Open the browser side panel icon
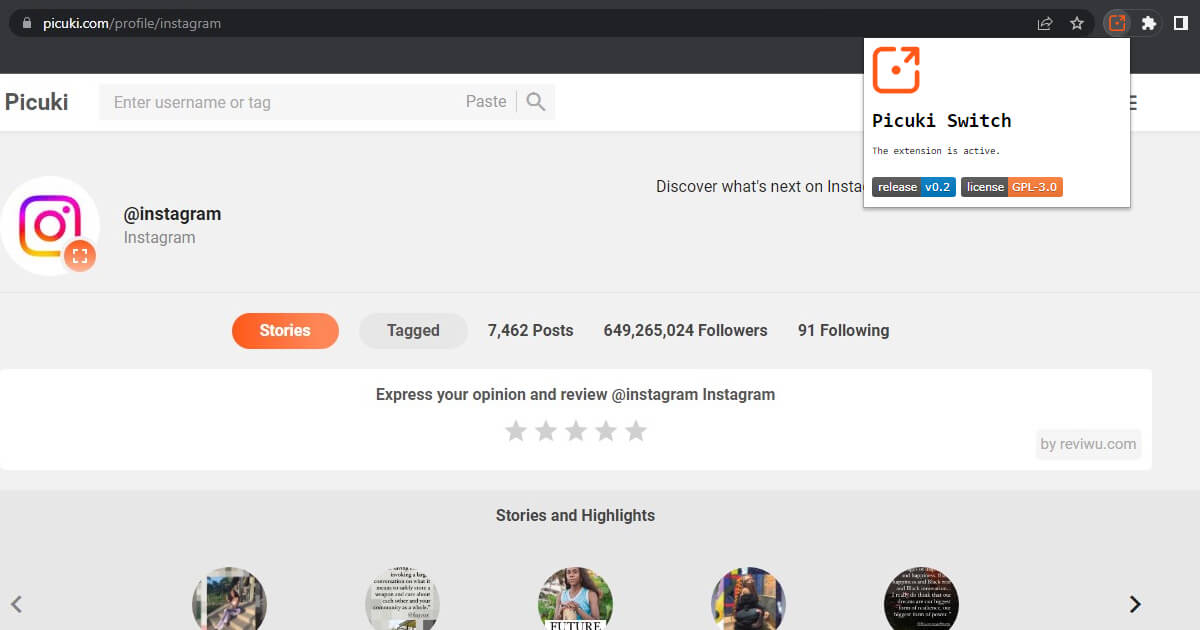1200x630 pixels. [x=1180, y=23]
